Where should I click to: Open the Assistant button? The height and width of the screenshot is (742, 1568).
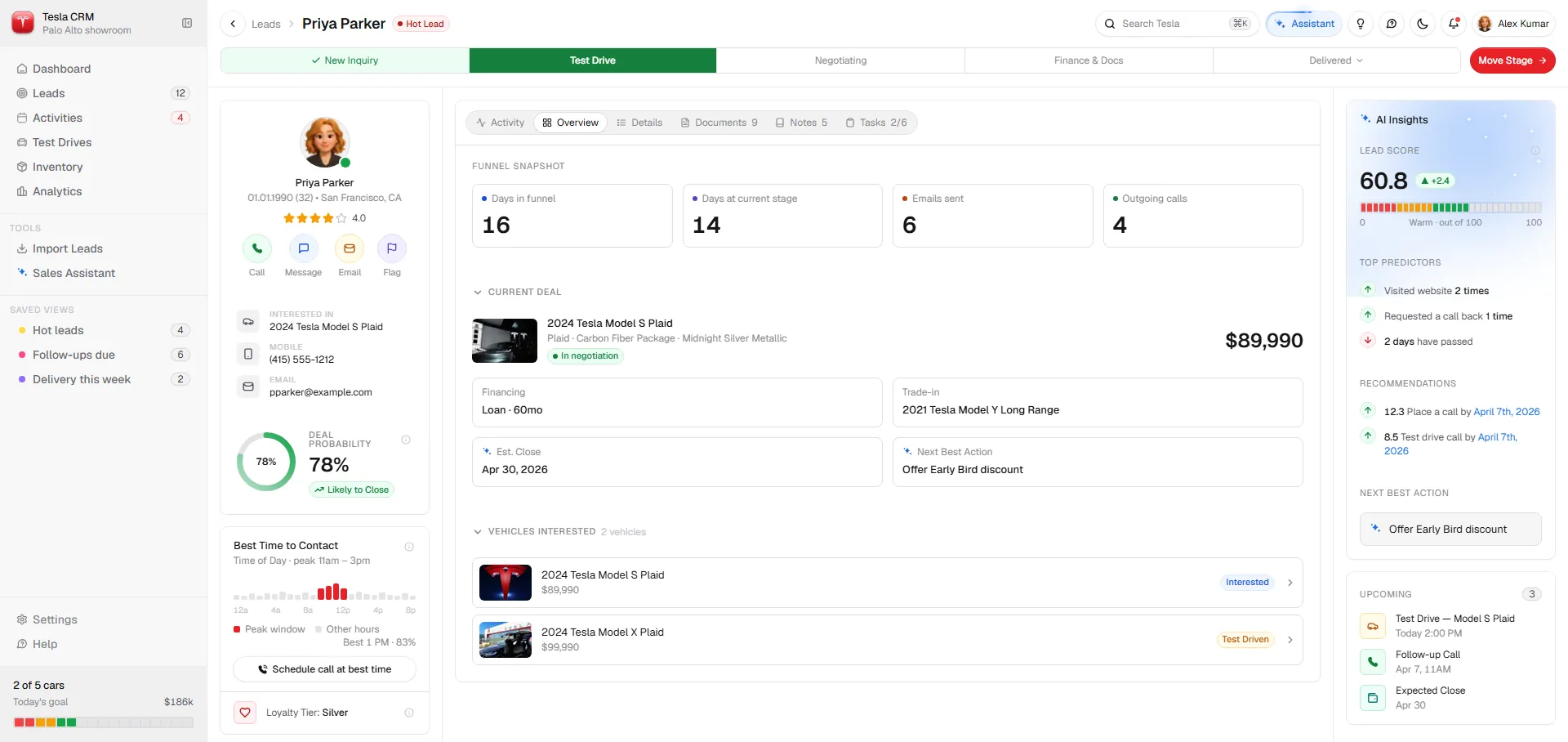click(x=1304, y=24)
